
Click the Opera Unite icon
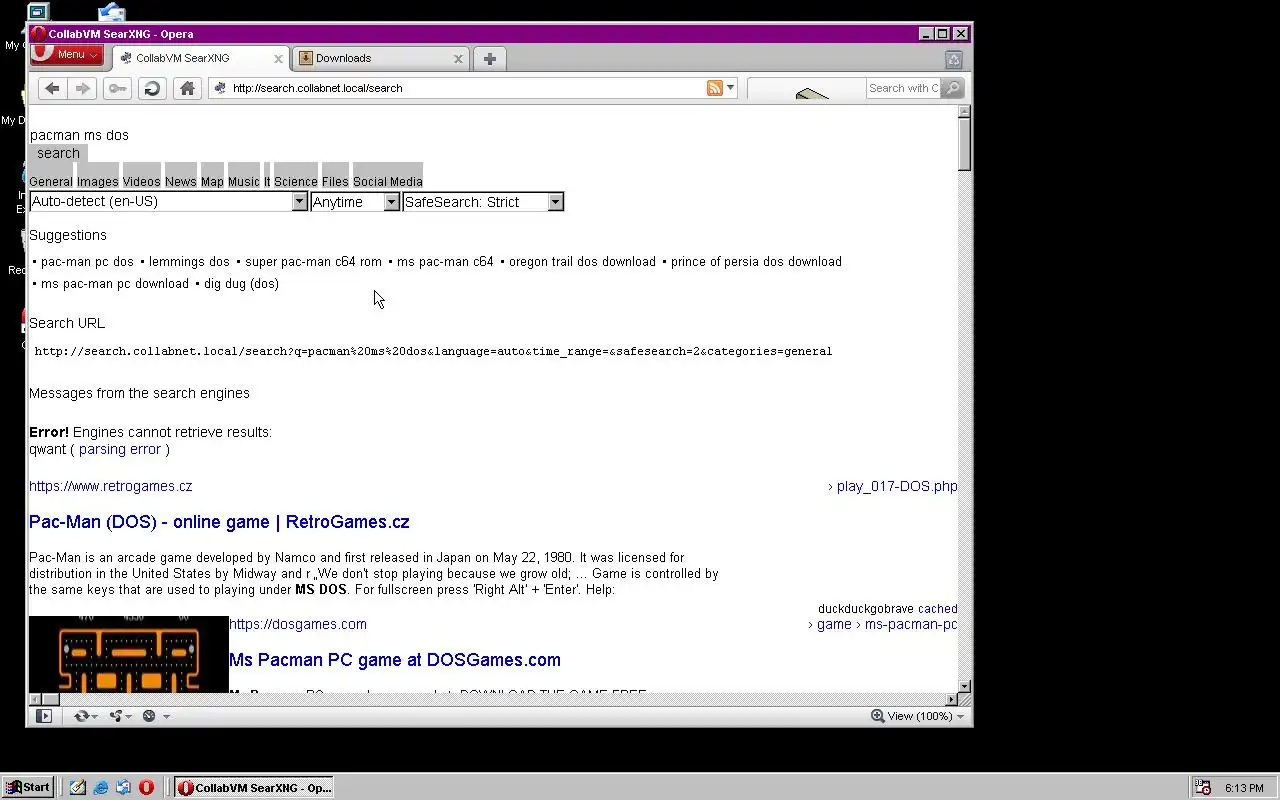click(x=116, y=716)
